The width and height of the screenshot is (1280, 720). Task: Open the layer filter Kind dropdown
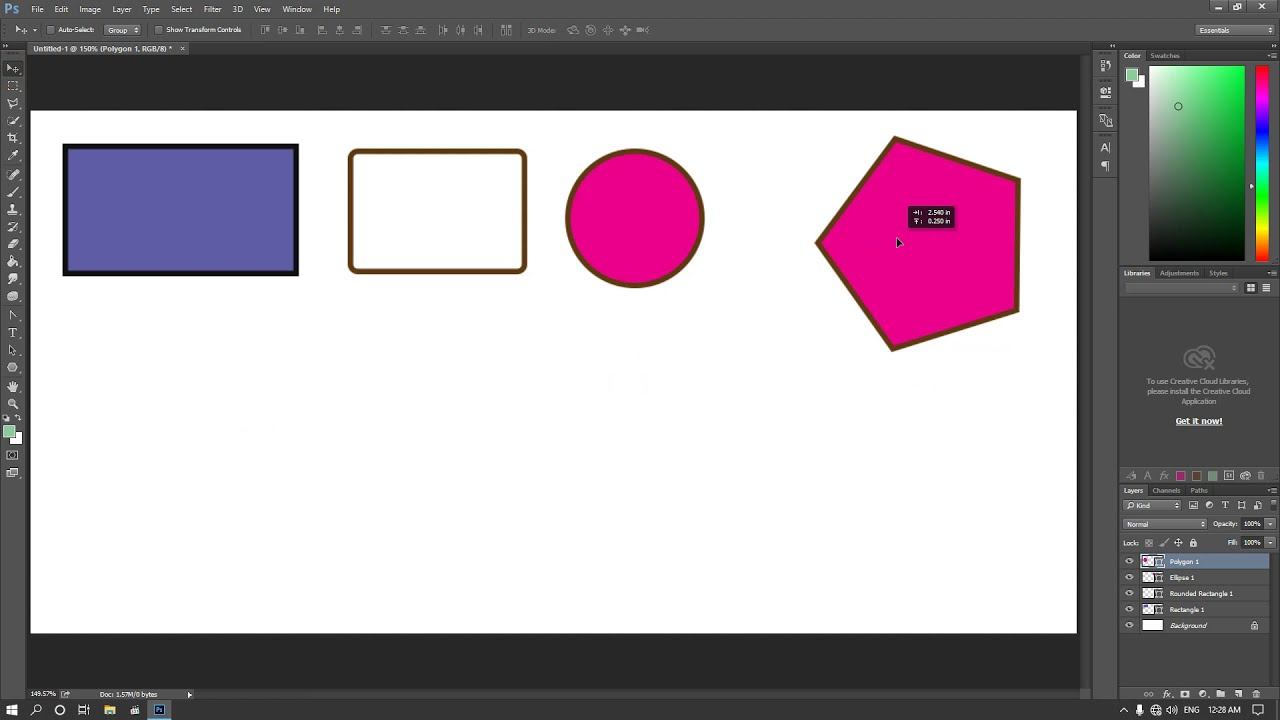click(x=1153, y=505)
